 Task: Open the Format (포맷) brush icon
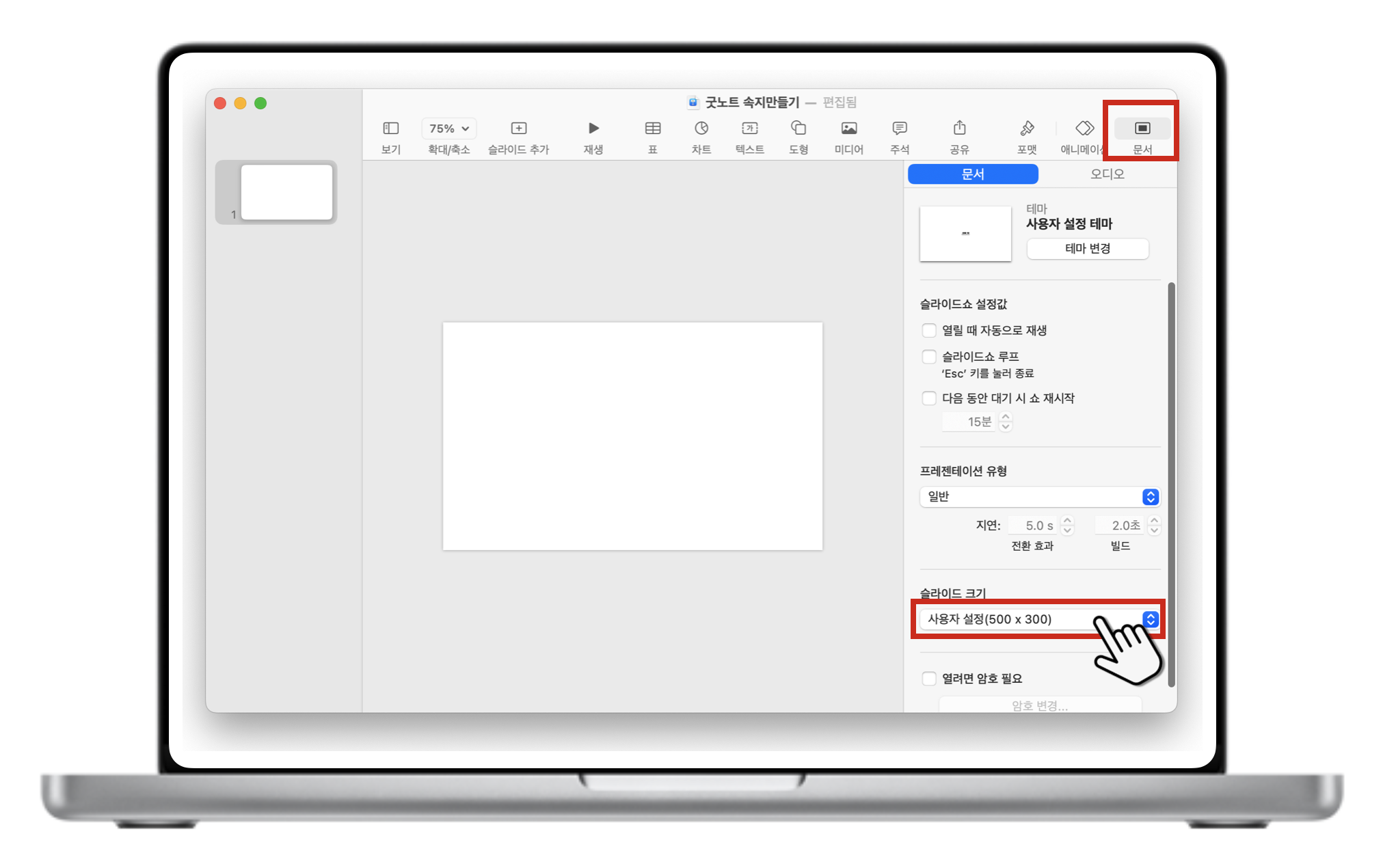1026,128
